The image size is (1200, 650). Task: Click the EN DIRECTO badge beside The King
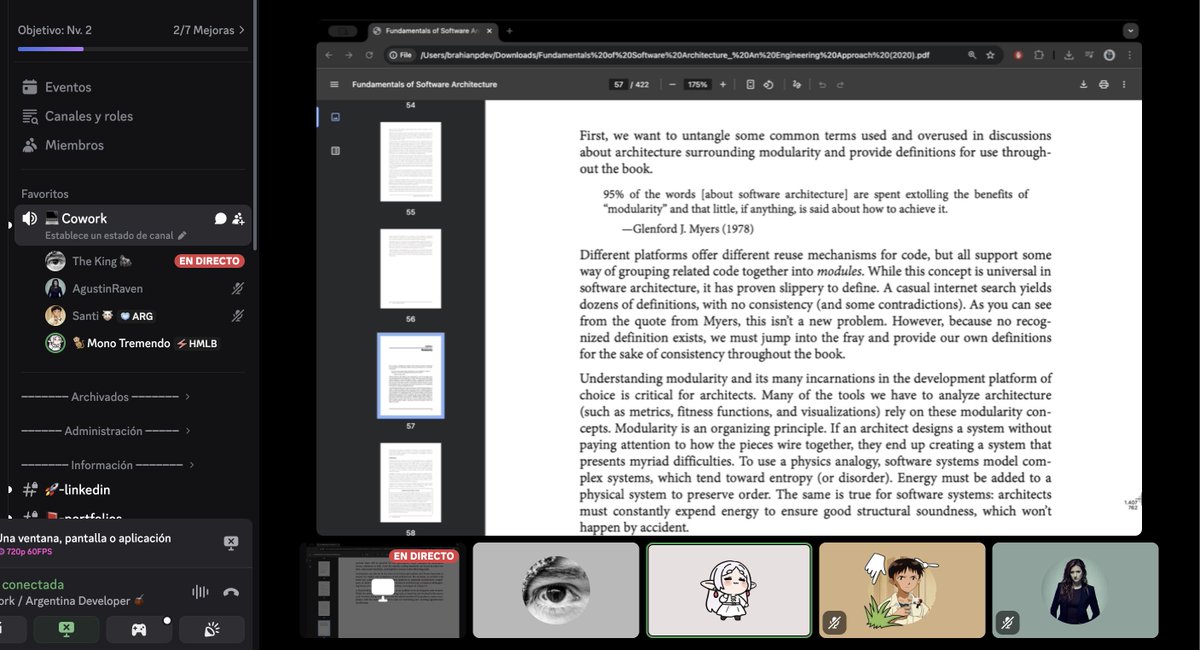click(x=208, y=261)
